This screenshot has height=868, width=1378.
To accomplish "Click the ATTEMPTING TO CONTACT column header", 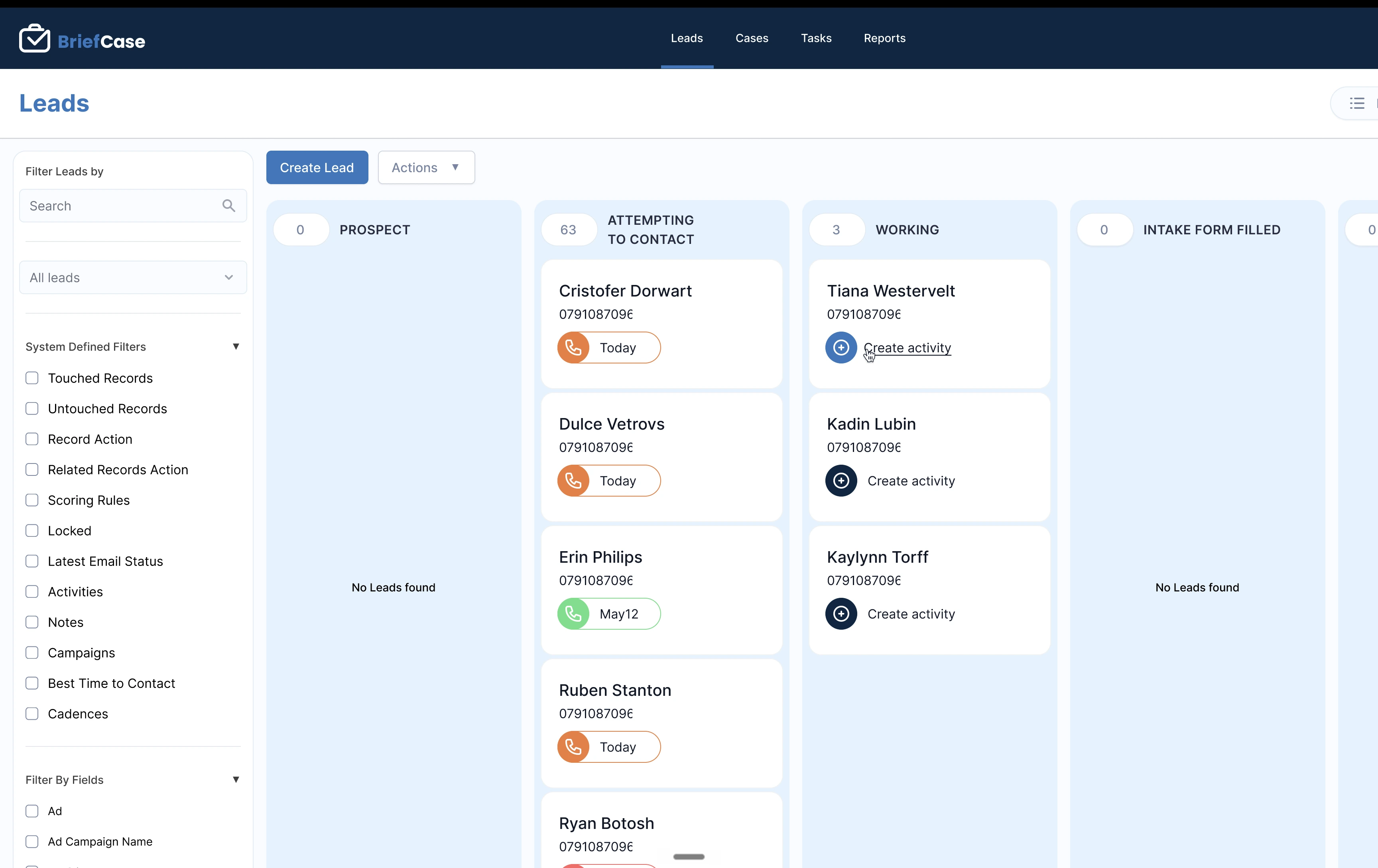I will 651,230.
